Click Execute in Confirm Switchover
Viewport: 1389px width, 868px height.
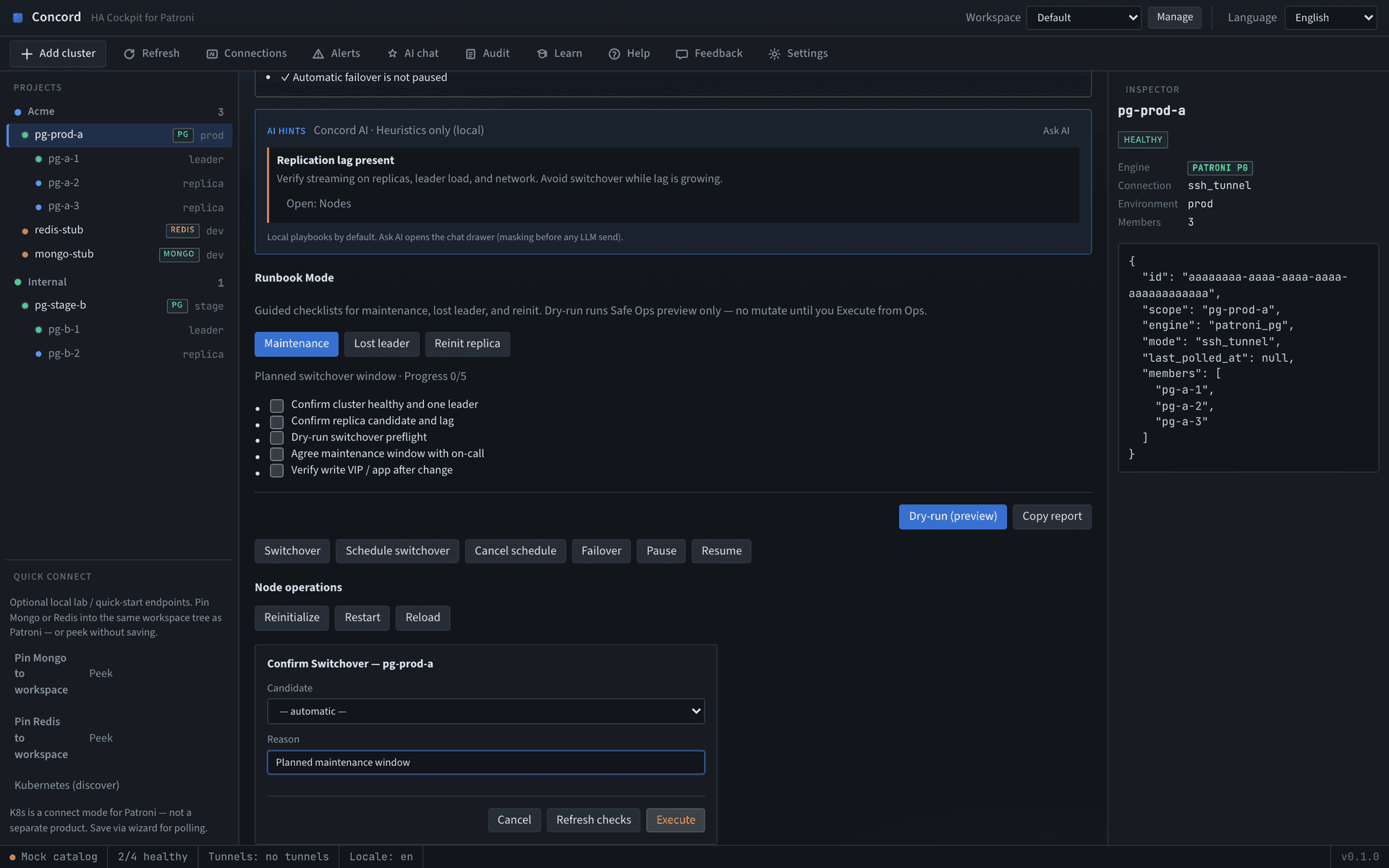[x=676, y=820]
